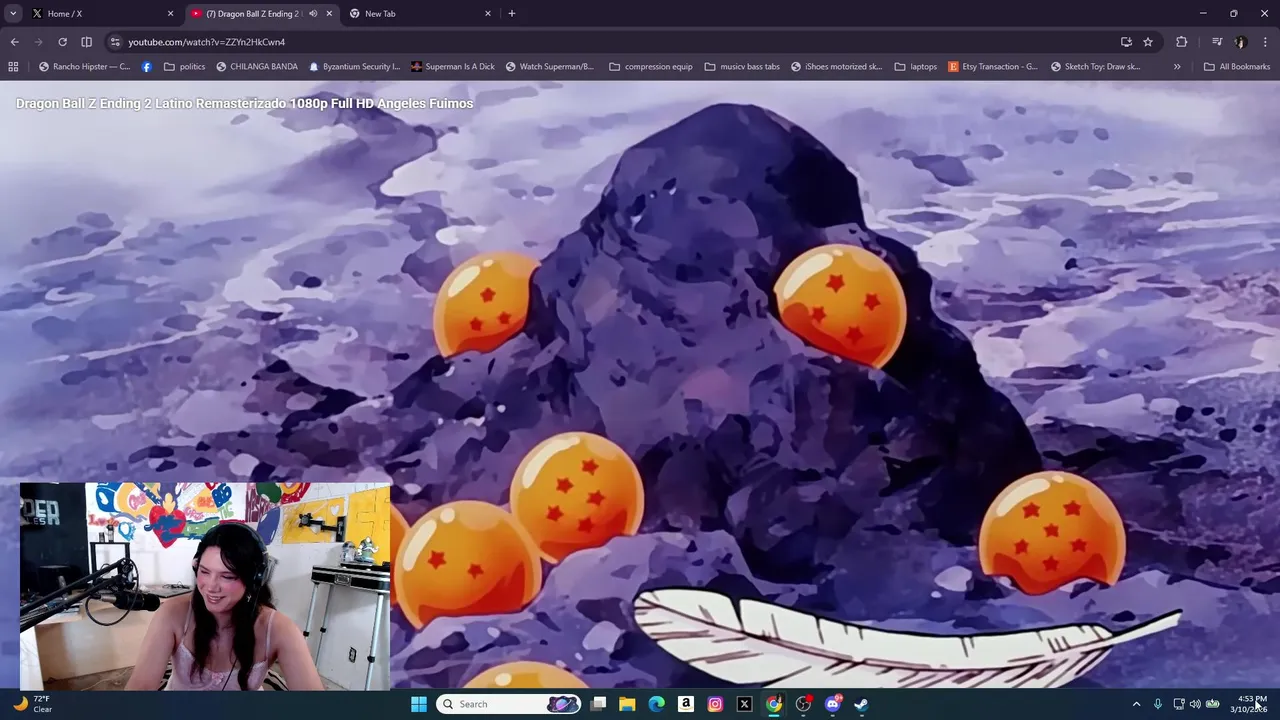Open the Superman Is A Dick bookmark
1280x720 pixels.
pyautogui.click(x=452, y=67)
